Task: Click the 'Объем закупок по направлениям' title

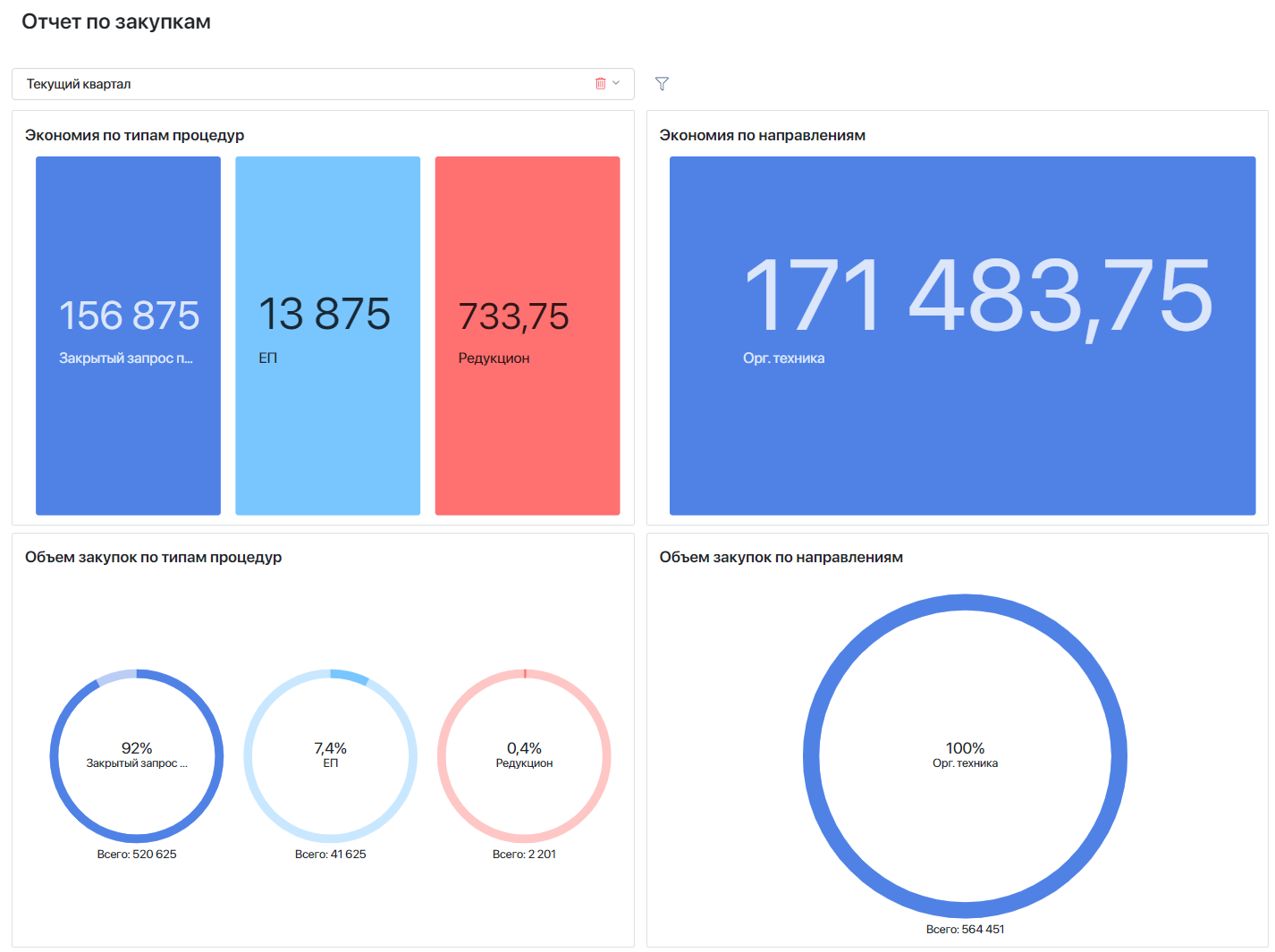Action: point(781,557)
